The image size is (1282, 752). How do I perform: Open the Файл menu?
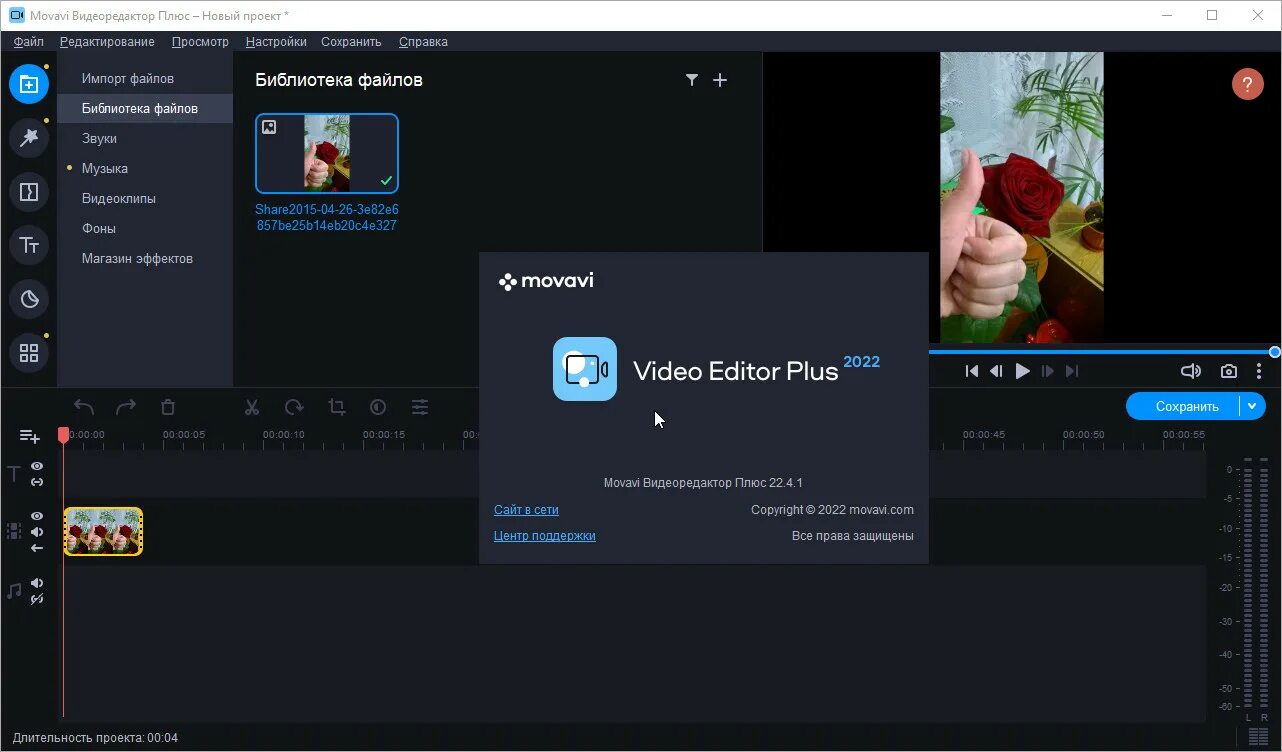point(29,42)
